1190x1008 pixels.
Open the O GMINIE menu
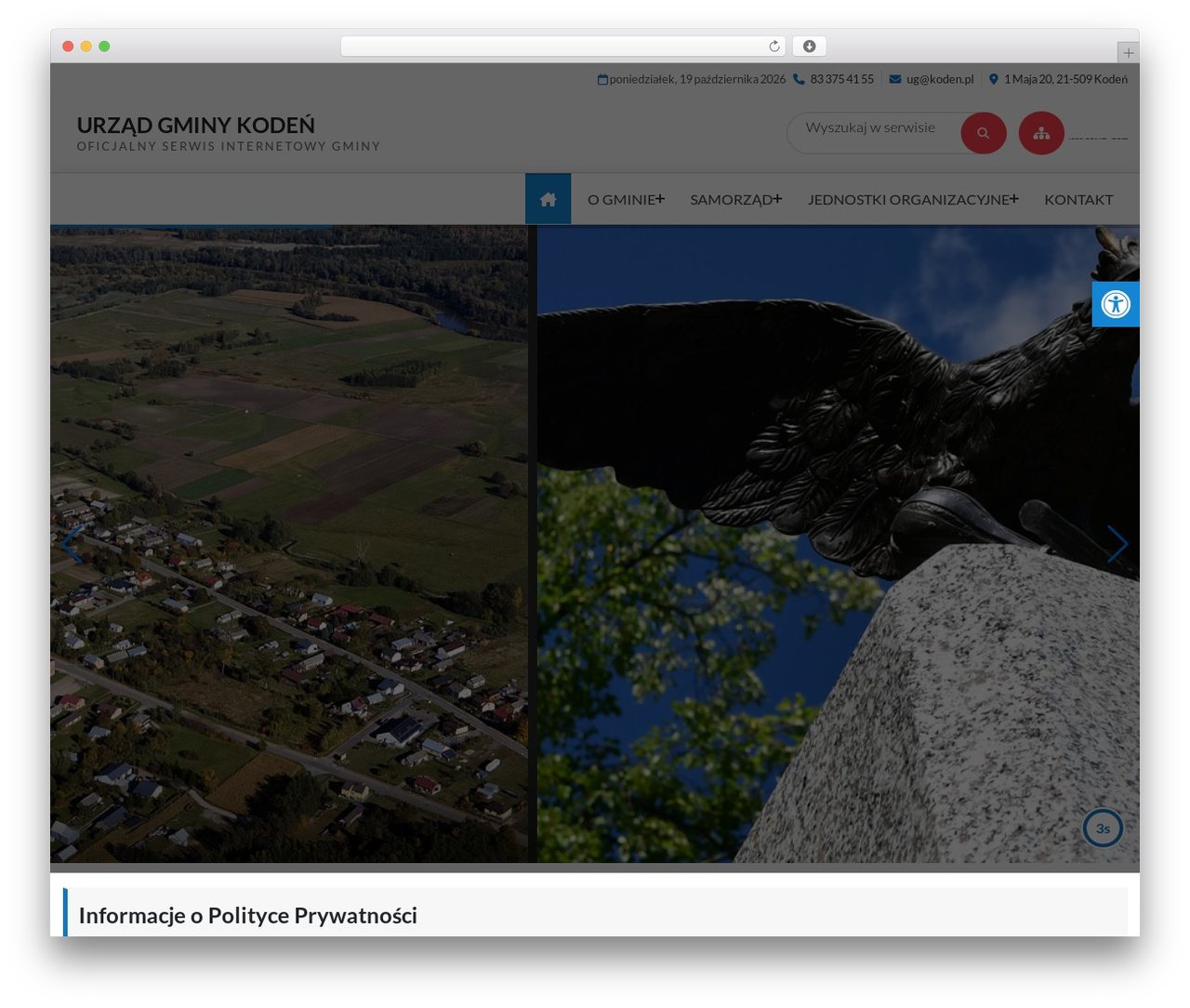[x=621, y=199]
